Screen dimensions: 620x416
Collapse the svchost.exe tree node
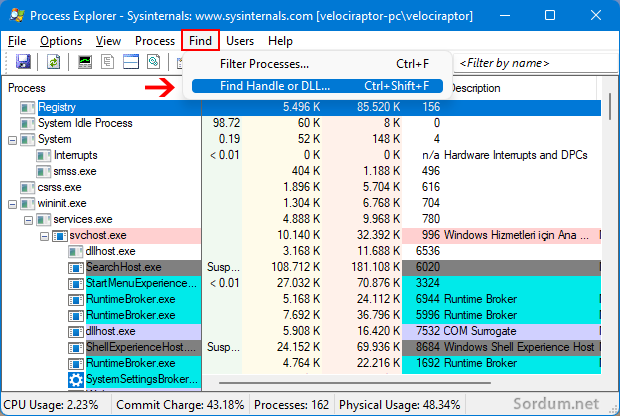(x=44, y=236)
